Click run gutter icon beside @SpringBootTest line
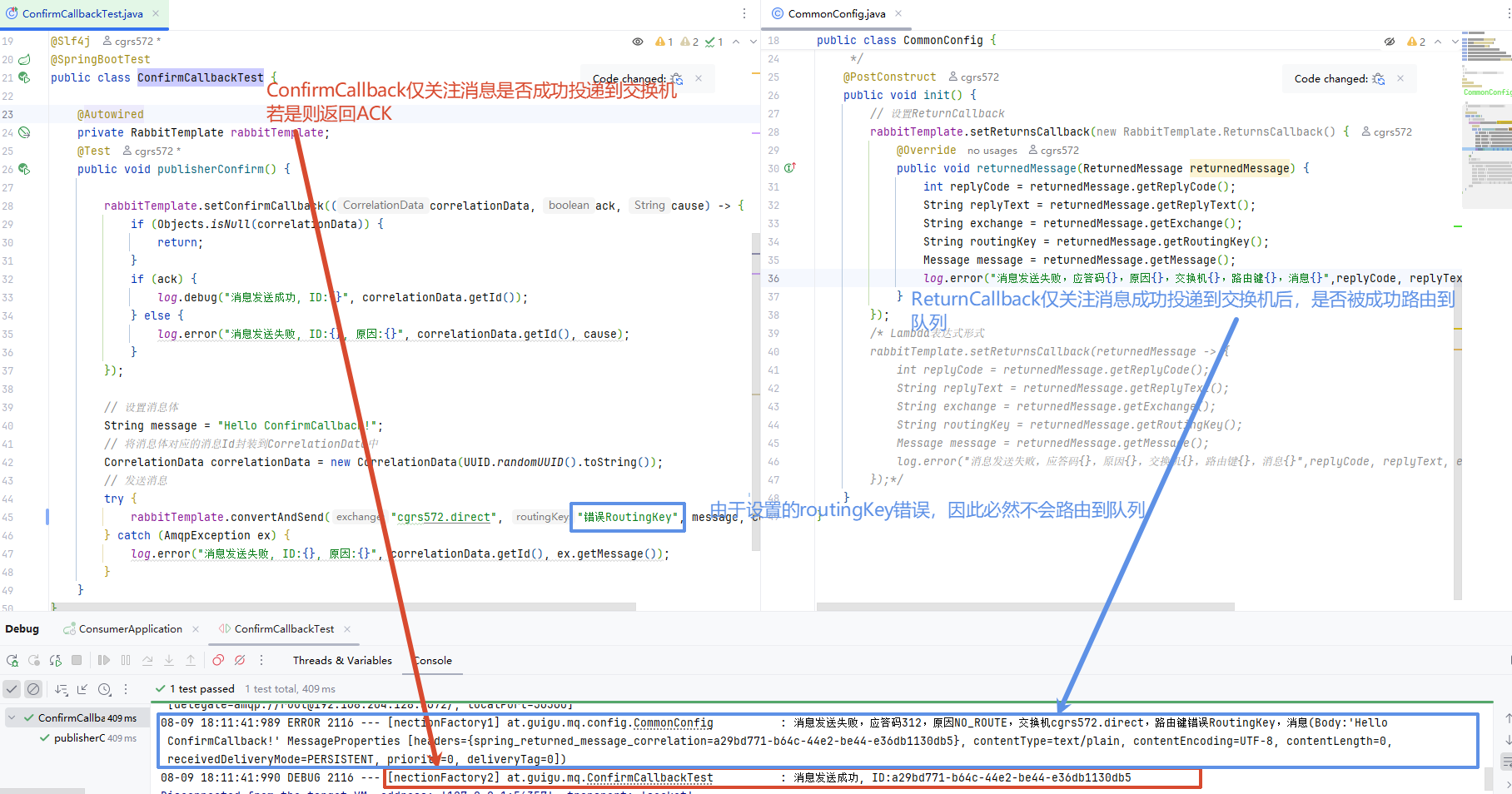Viewport: 1512px width, 794px height. (x=24, y=59)
